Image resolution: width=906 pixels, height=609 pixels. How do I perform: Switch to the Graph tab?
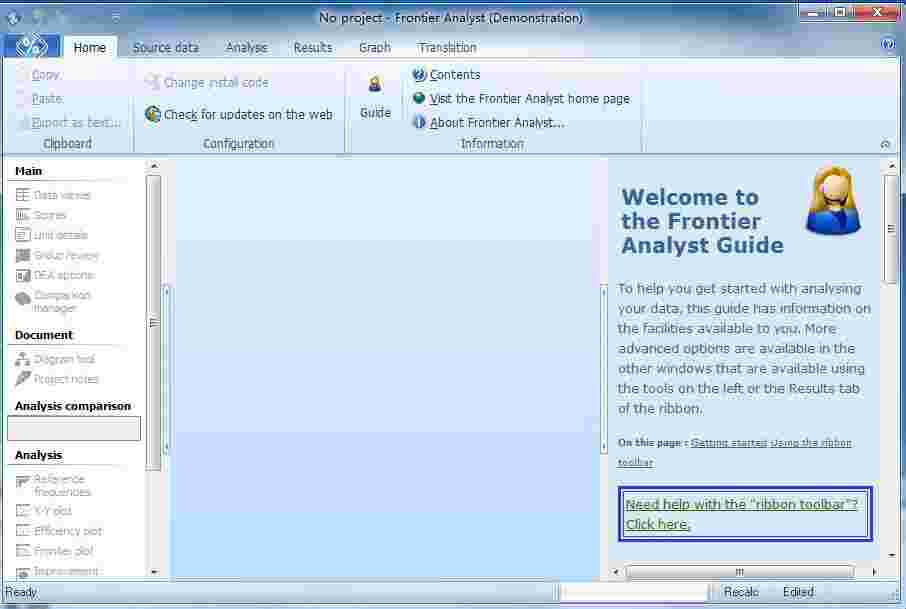tap(374, 47)
